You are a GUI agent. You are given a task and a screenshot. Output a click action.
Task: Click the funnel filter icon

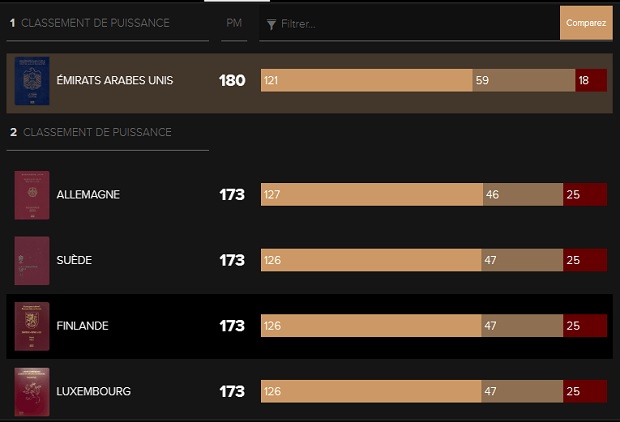[271, 25]
